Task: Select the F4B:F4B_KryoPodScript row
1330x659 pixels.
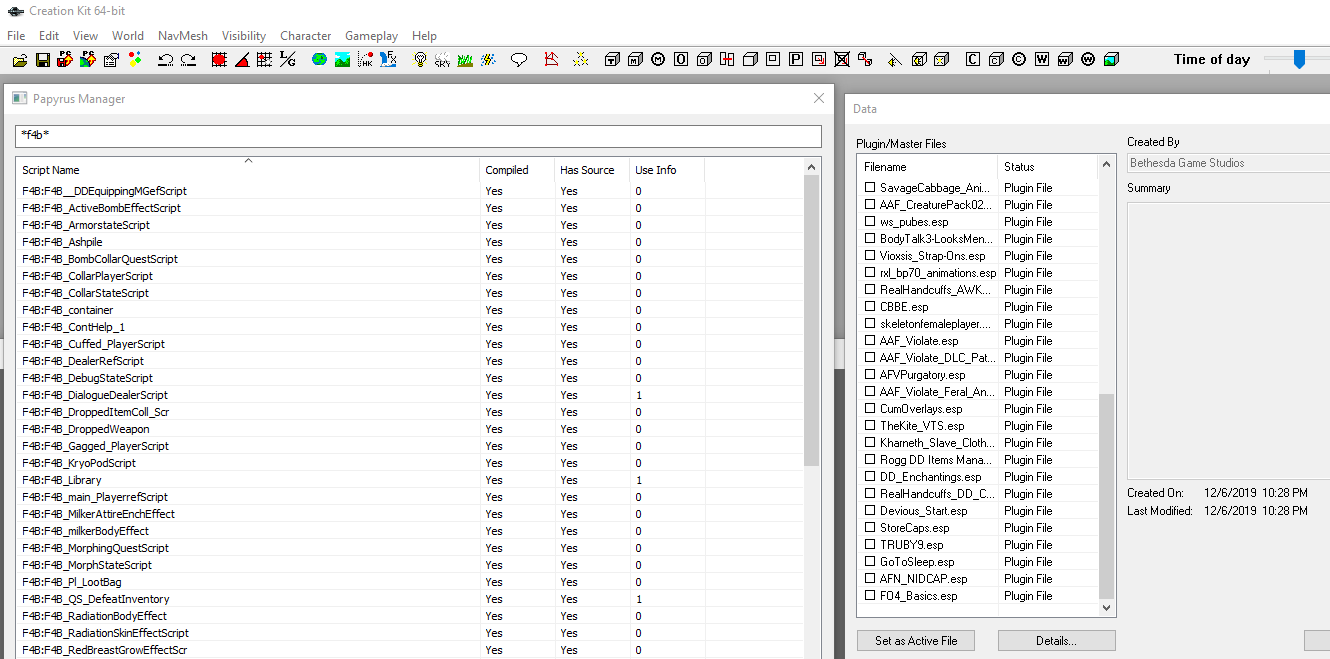Action: click(x=410, y=463)
